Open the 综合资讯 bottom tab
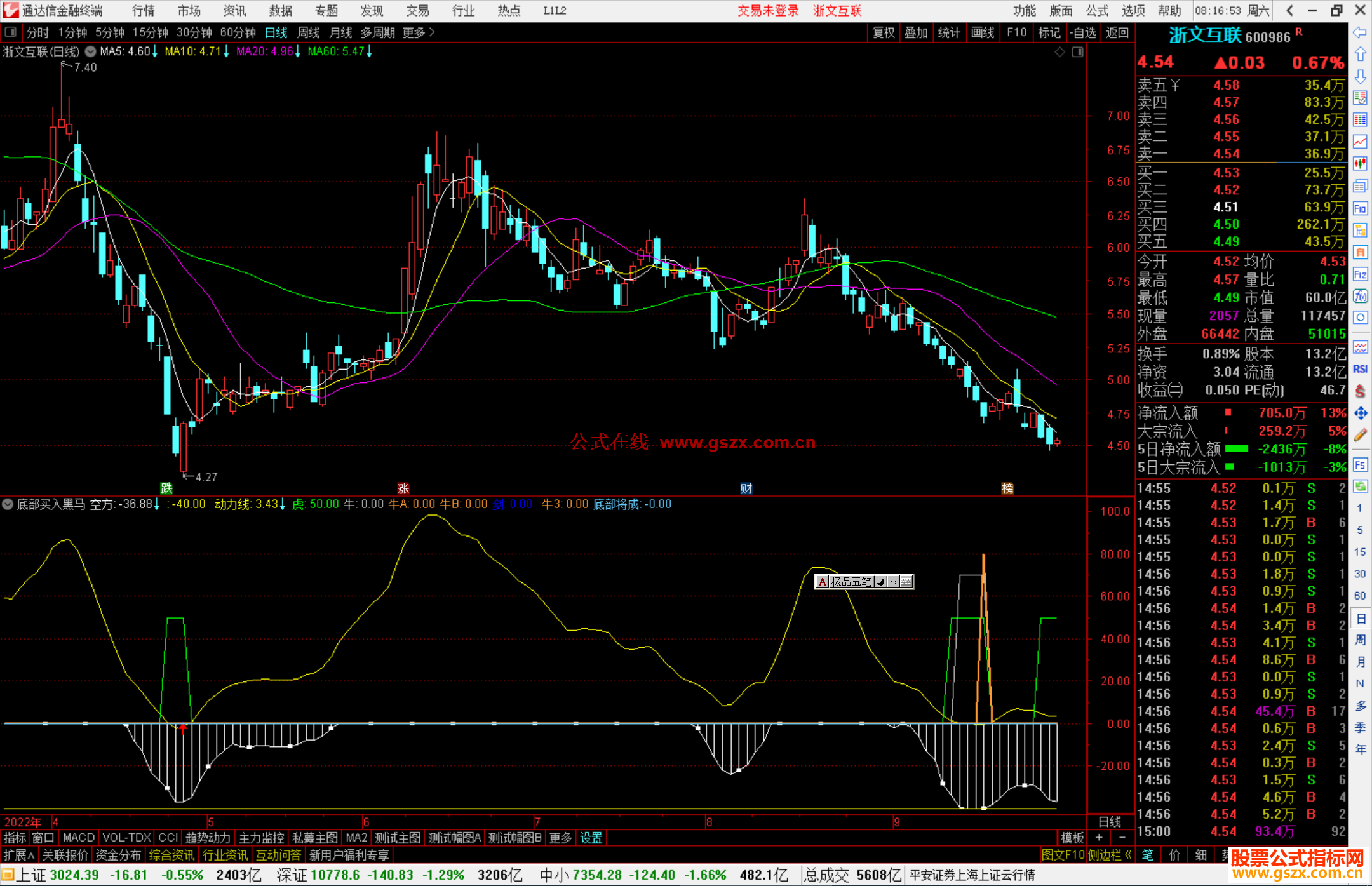 (x=171, y=855)
